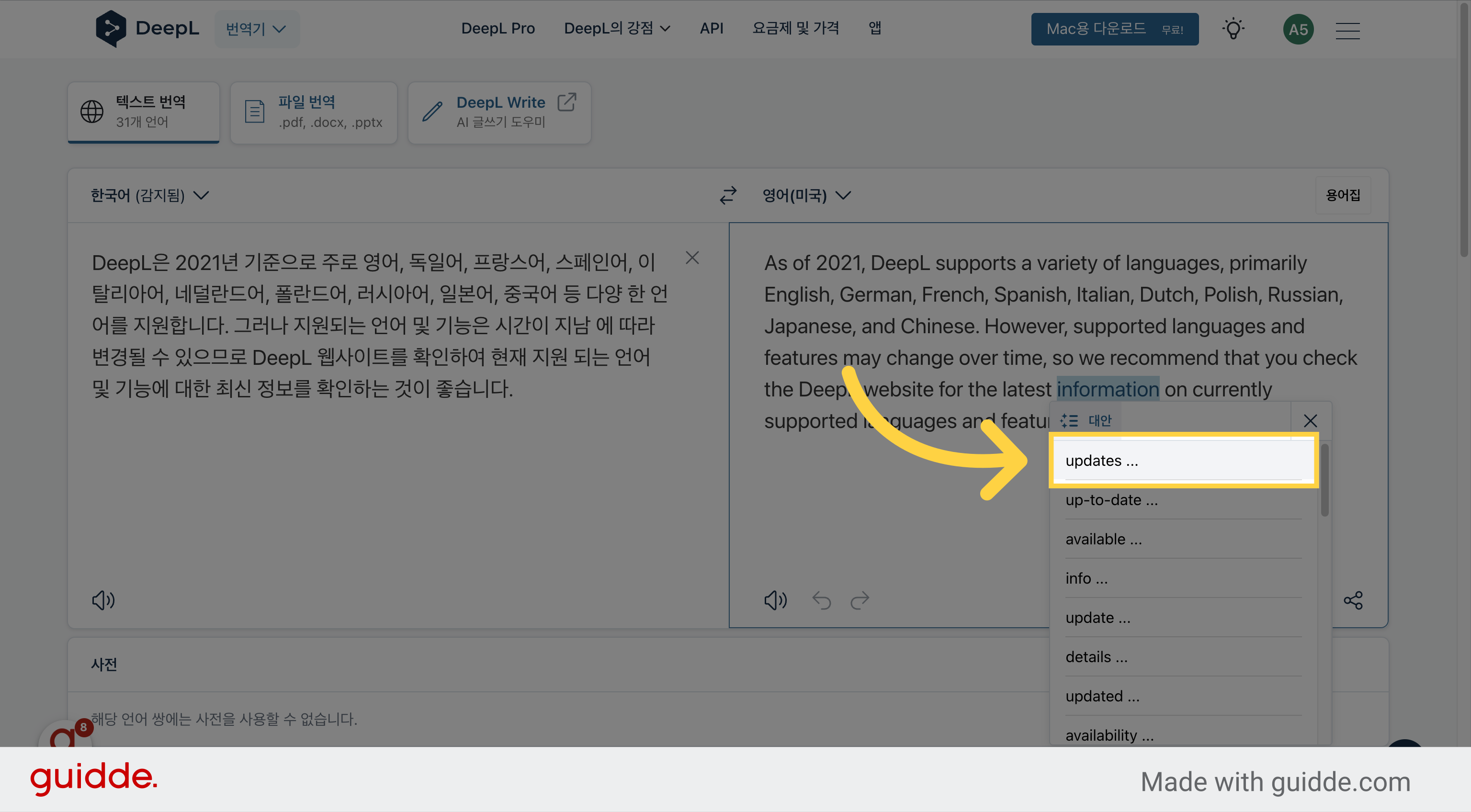The width and height of the screenshot is (1471, 812).
Task: Play audio of the source text
Action: [x=103, y=600]
